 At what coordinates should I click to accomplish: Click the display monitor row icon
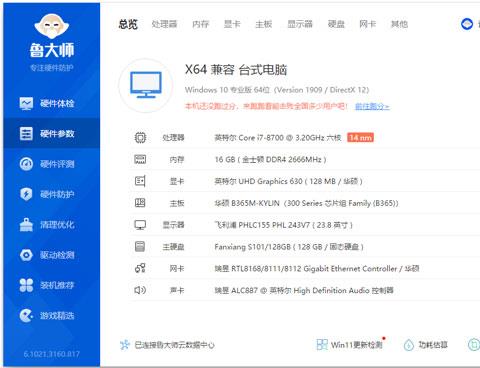tap(140, 225)
